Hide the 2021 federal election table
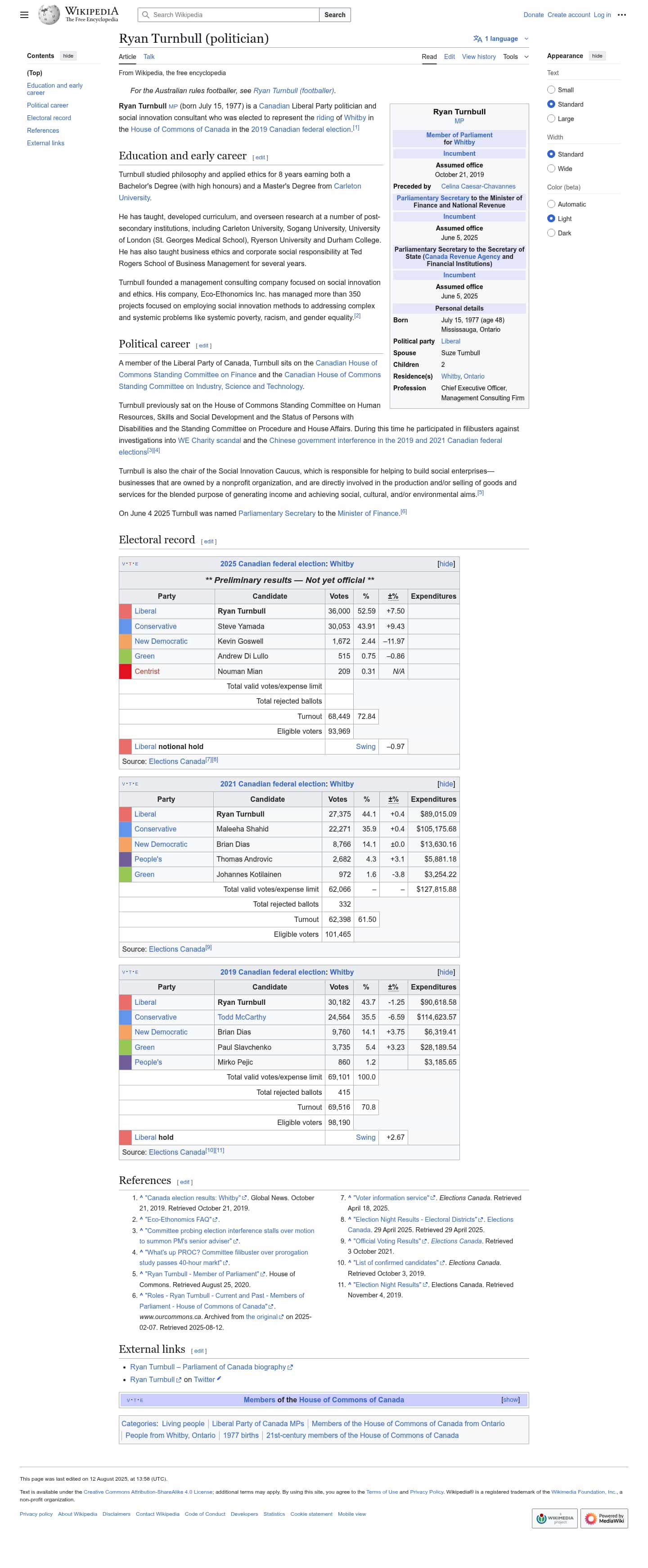Screen dimensions: 648x1568 446,784
